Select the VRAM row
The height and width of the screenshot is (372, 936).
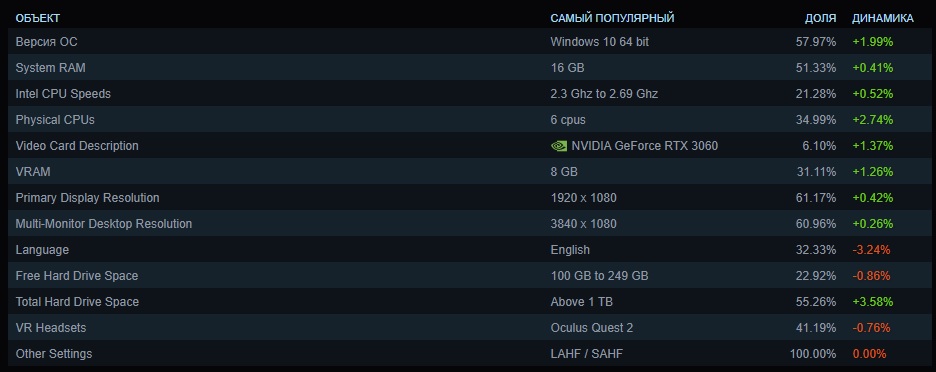tap(468, 172)
